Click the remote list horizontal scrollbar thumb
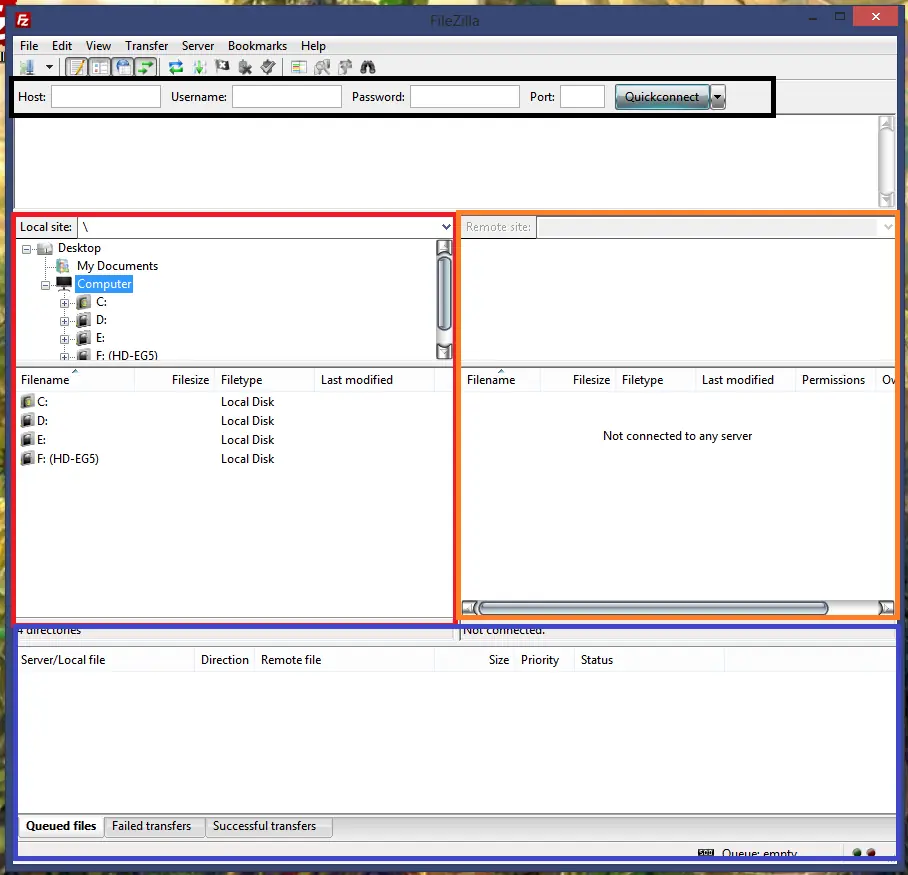Viewport: 908px width, 875px height. point(653,607)
